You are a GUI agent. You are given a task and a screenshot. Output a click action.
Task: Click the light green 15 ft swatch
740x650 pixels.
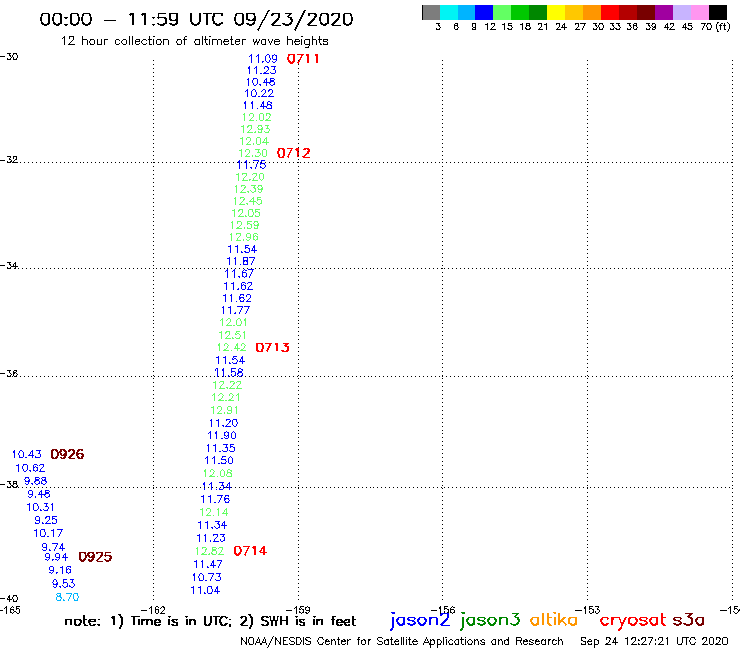click(502, 12)
